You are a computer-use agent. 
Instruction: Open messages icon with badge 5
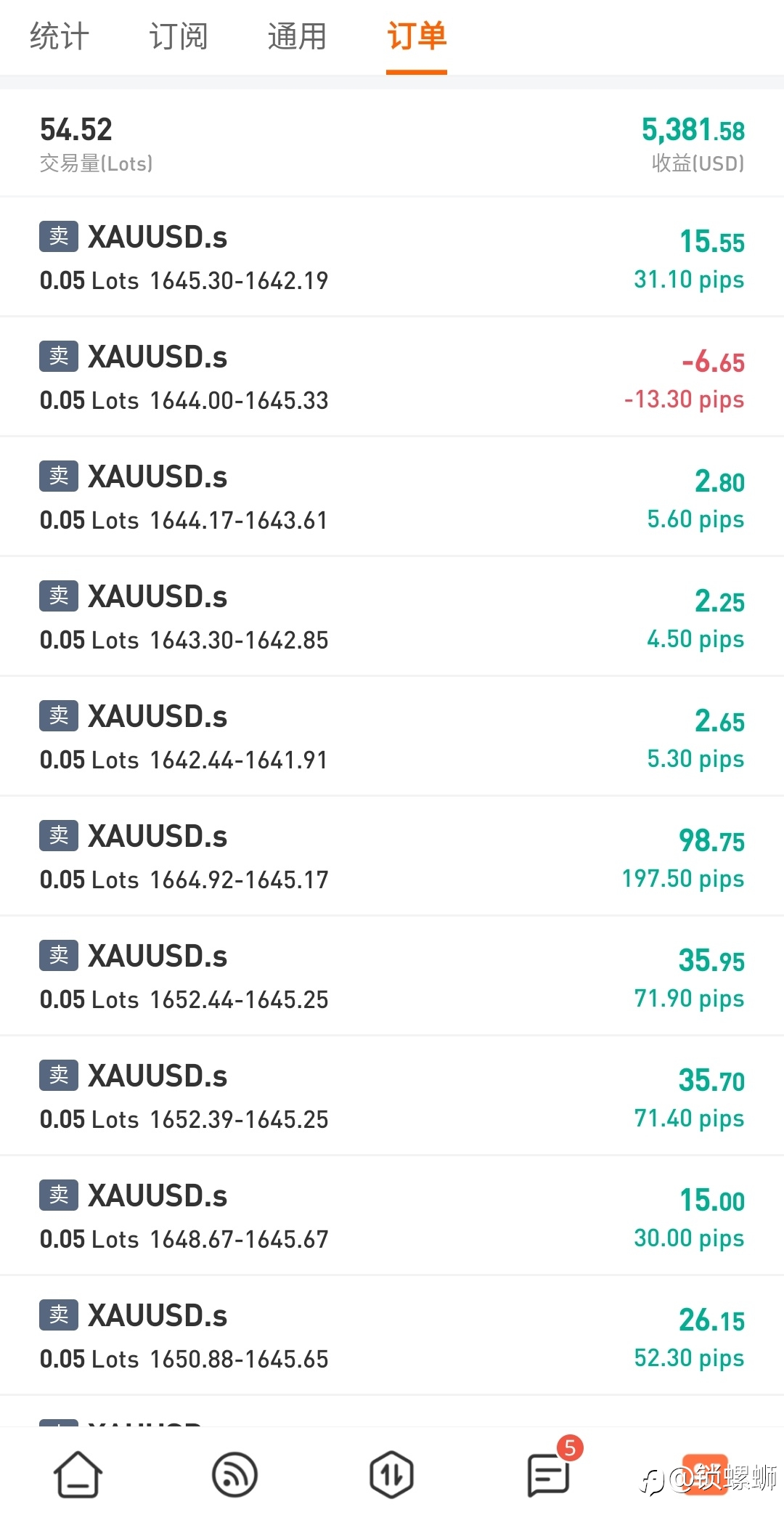point(549,1474)
